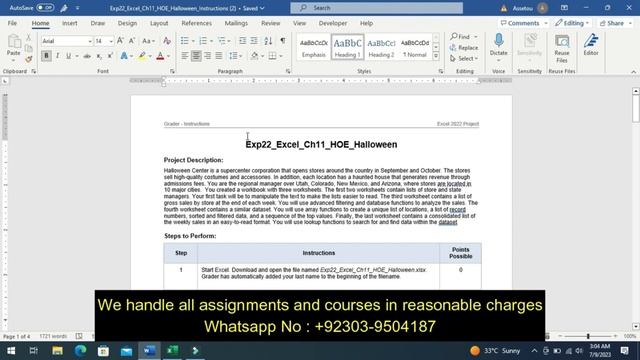Open File Explorer from taskbar
Image resolution: width=640 pixels, height=360 pixels.
57,351
